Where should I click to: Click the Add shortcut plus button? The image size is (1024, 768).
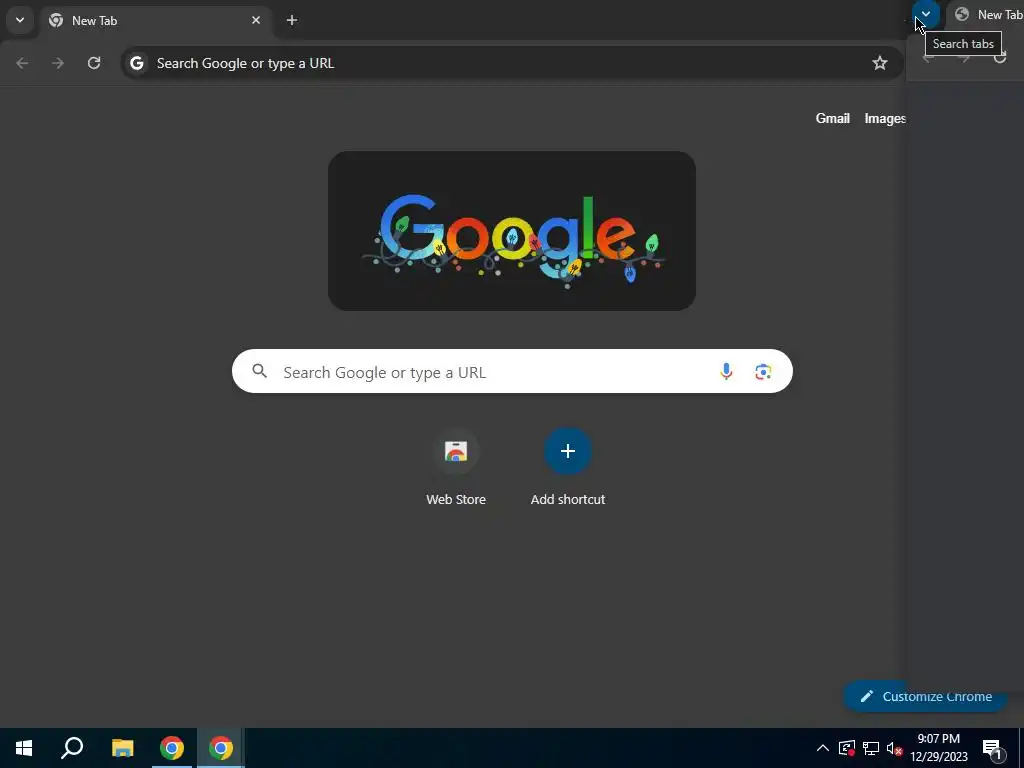click(x=568, y=451)
